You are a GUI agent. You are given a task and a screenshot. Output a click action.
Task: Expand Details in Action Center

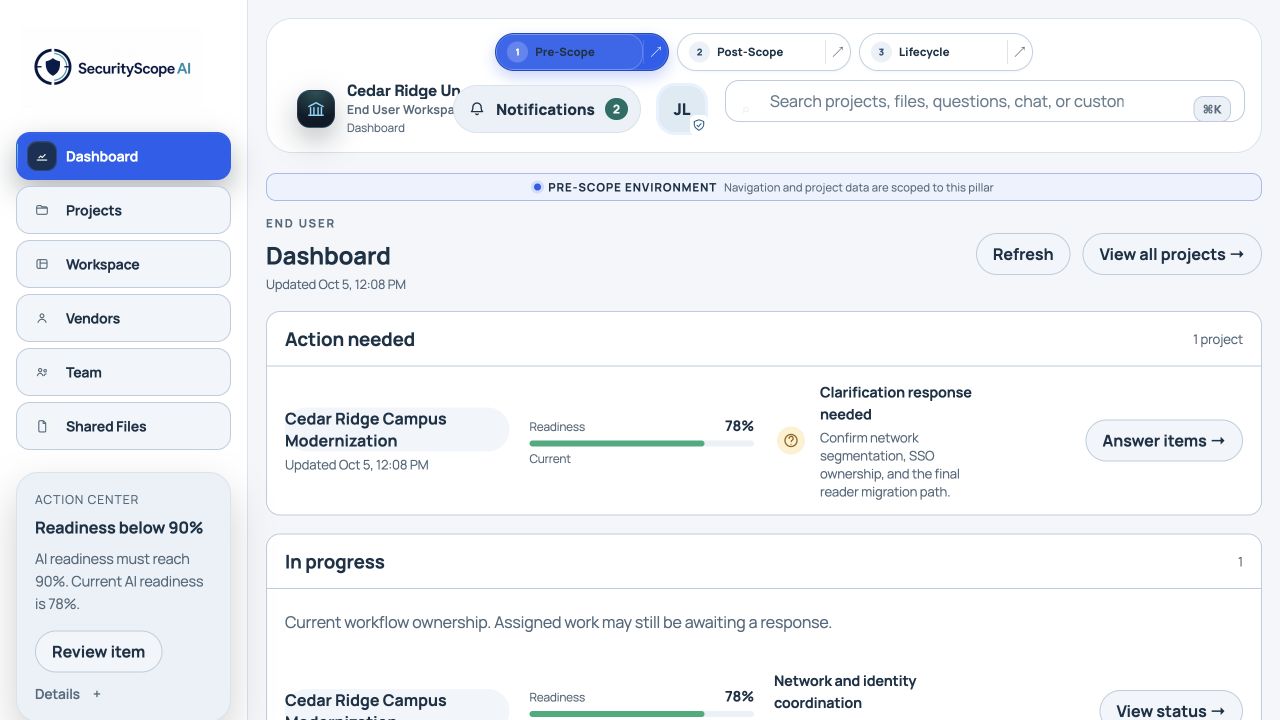pos(68,694)
